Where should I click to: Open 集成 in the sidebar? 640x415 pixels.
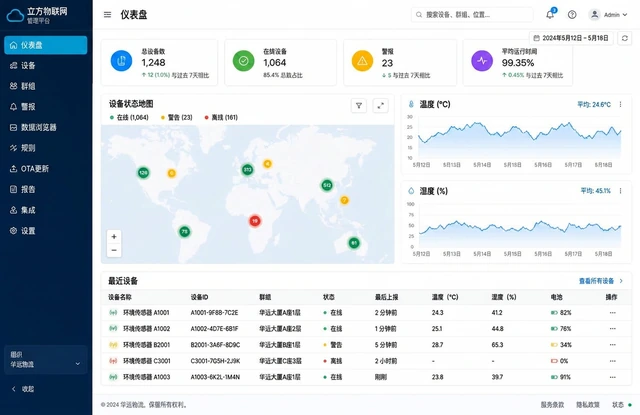[46, 210]
